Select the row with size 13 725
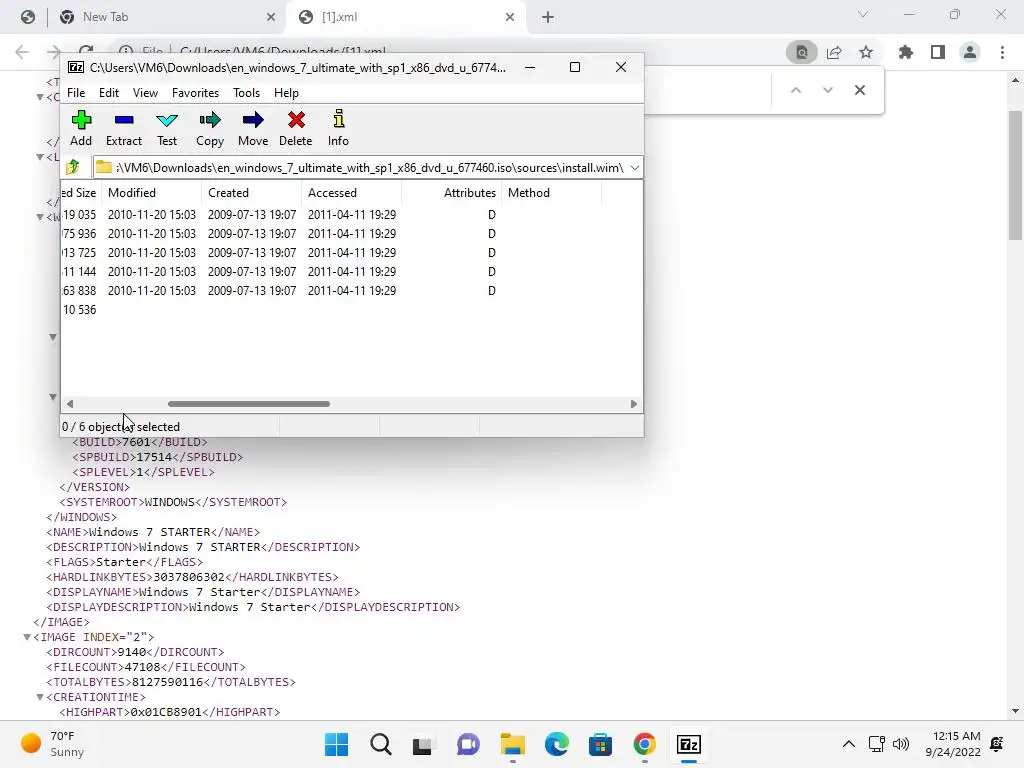Screen dimensions: 1024x768 click(351, 252)
